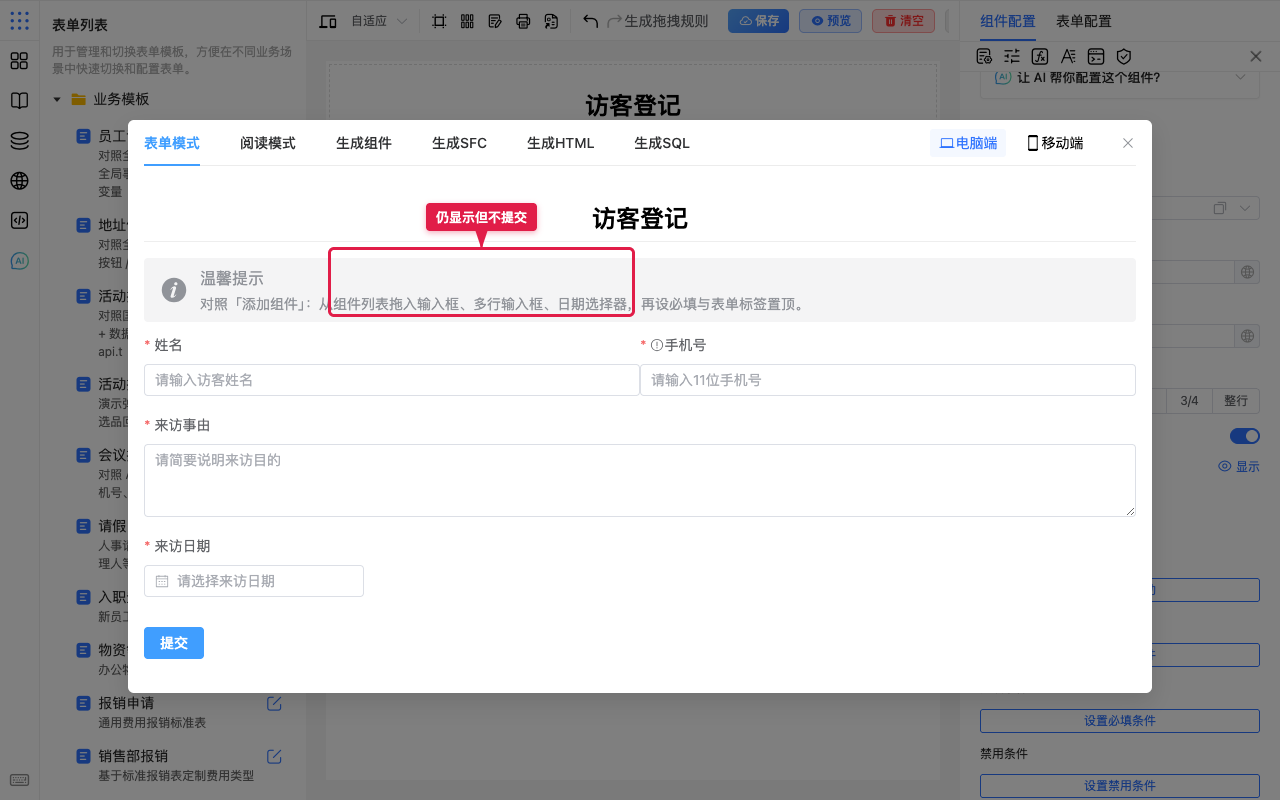This screenshot has height=800, width=1280.
Task: Click the redo arrow
Action: tap(614, 21)
